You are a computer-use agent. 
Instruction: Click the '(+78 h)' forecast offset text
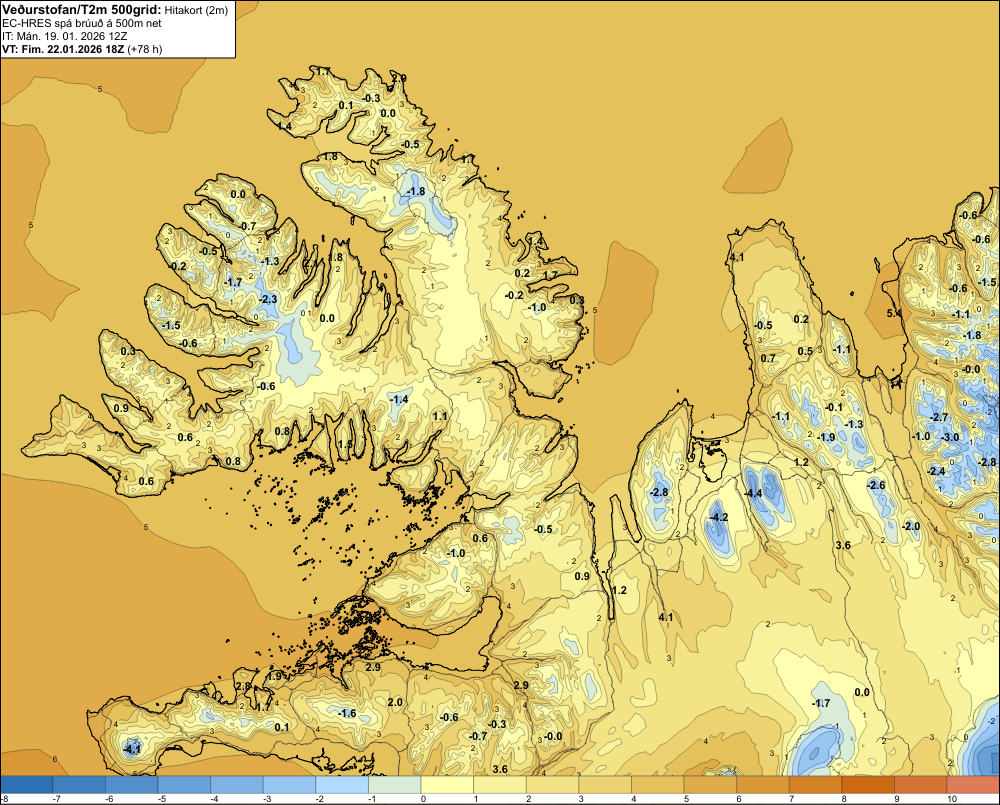[x=145, y=49]
